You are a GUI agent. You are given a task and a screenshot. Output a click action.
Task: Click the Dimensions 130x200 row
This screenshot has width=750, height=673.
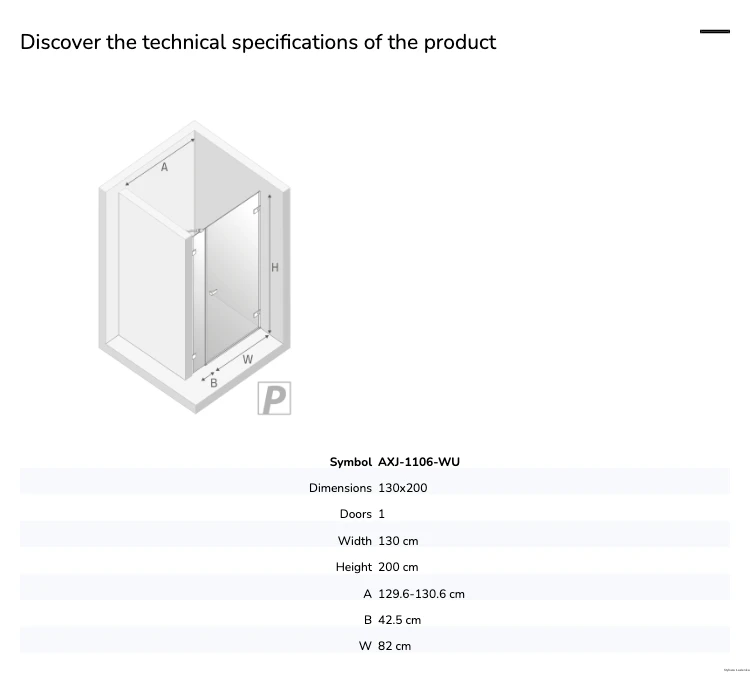375,488
